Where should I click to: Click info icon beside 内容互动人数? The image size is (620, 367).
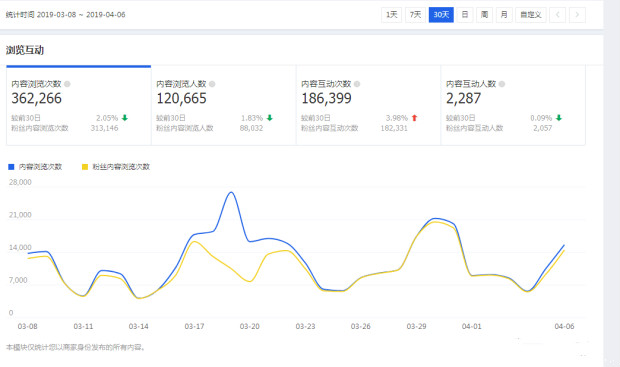coord(502,84)
